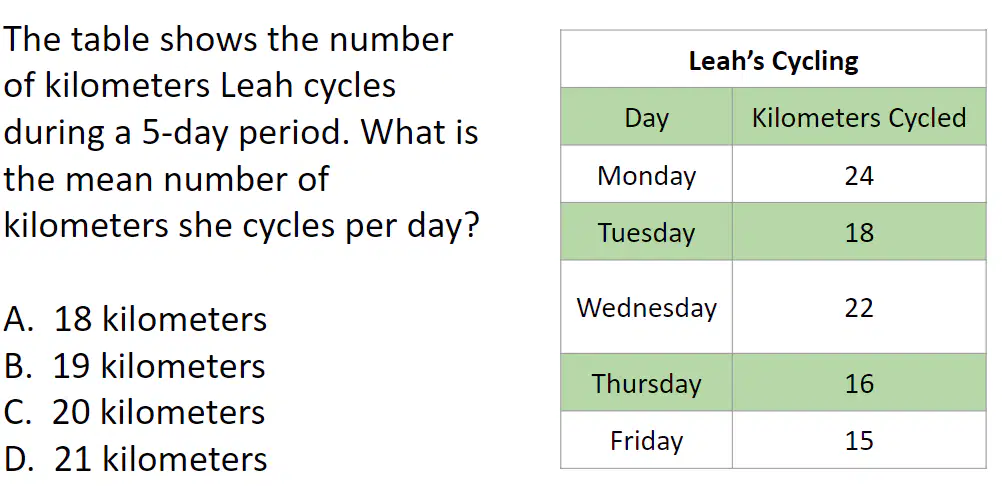Image resolution: width=1002 pixels, height=486 pixels.
Task: Select answer B. 19 kilometers
Action: 135,366
